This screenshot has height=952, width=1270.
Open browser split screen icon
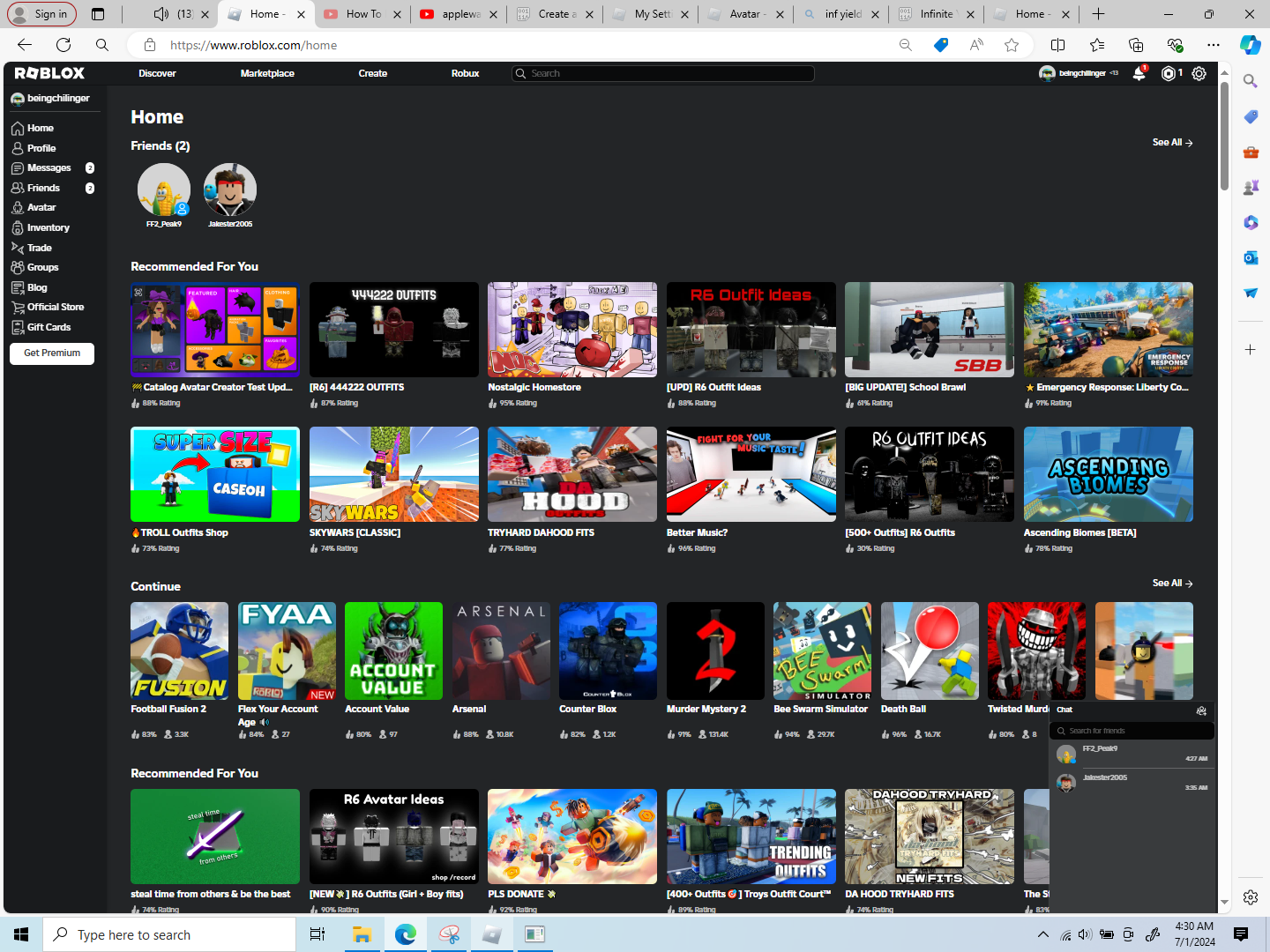1058,45
